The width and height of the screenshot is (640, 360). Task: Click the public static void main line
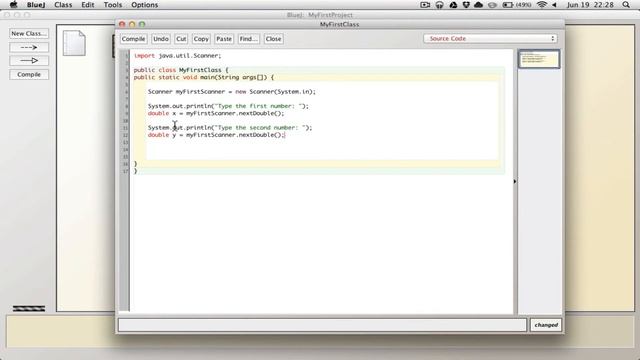(x=204, y=77)
